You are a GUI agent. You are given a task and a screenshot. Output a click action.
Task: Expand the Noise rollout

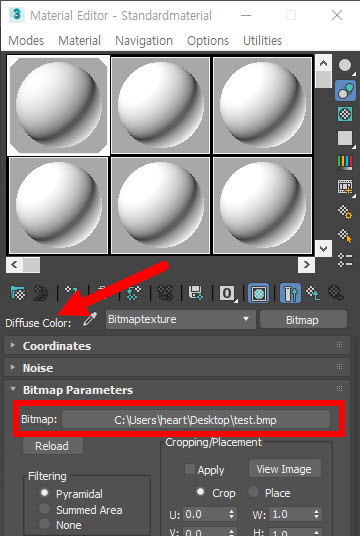tap(13, 367)
